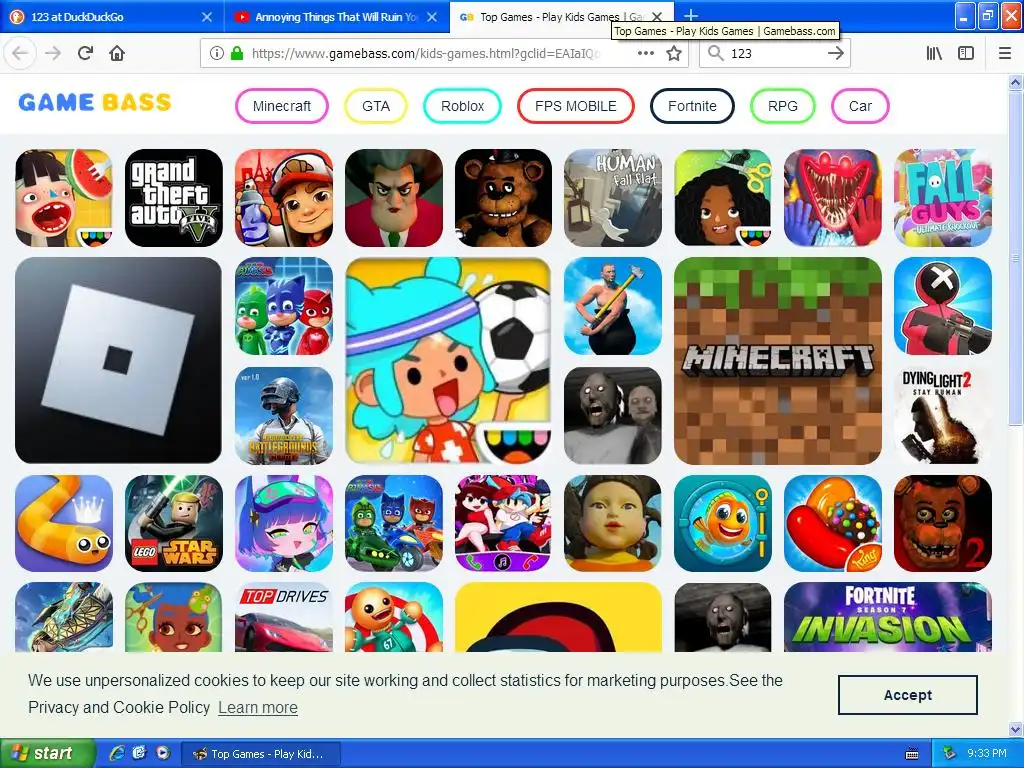Select the Fortnite category pill
This screenshot has width=1024, height=768.
(692, 106)
